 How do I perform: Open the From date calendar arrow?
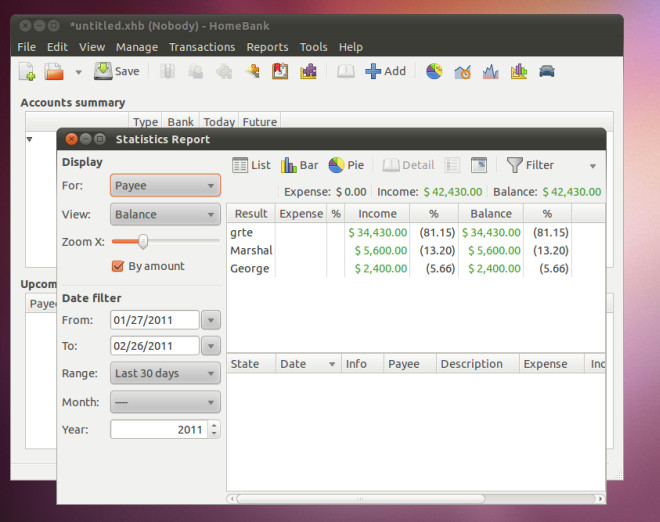point(211,320)
